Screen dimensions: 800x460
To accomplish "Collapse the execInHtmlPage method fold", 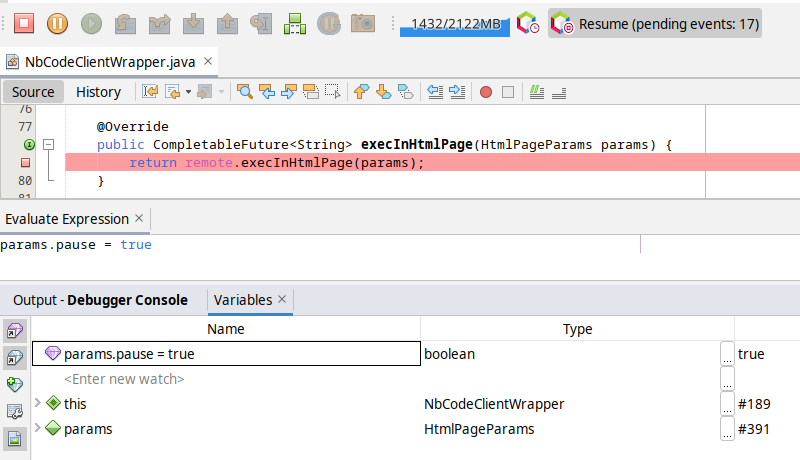I will (x=48, y=145).
